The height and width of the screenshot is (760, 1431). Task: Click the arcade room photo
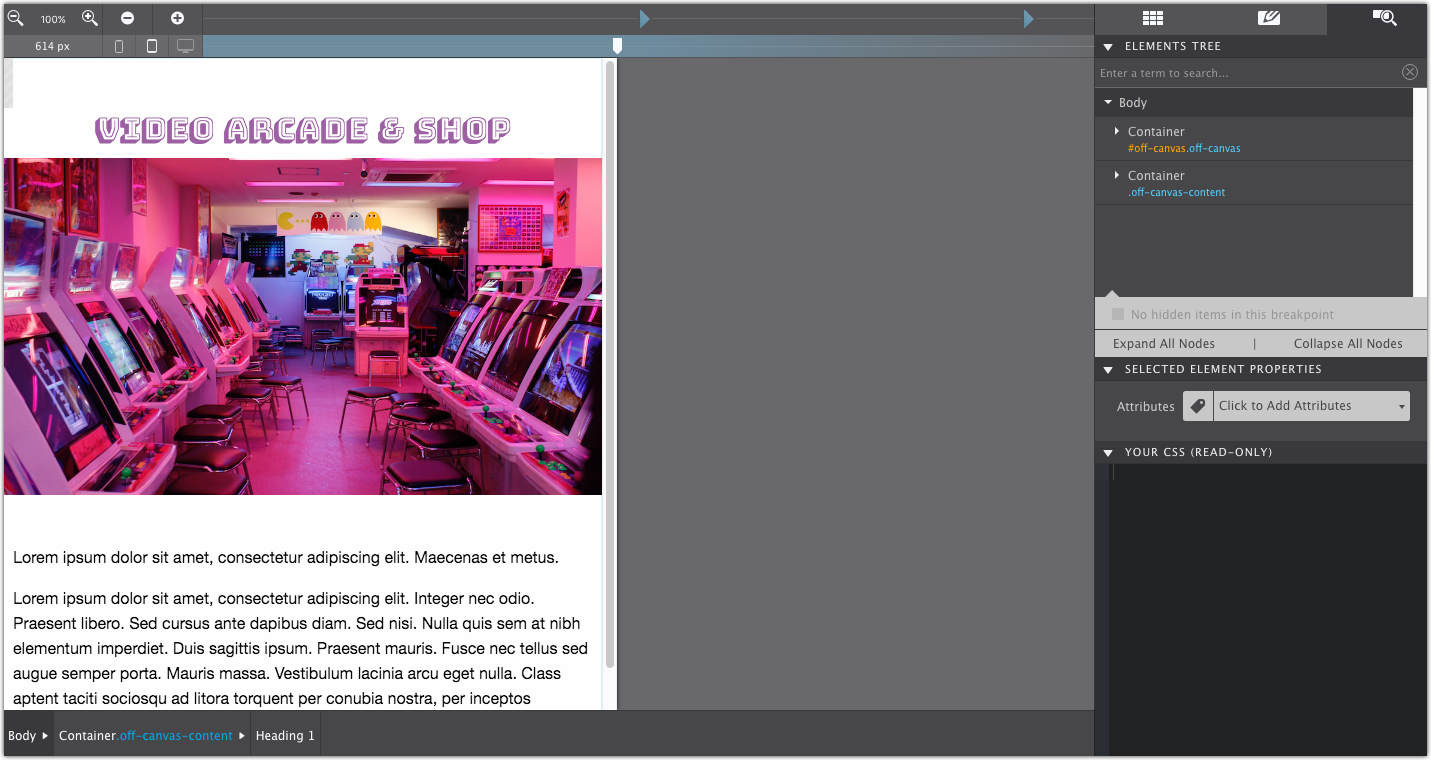click(x=303, y=326)
